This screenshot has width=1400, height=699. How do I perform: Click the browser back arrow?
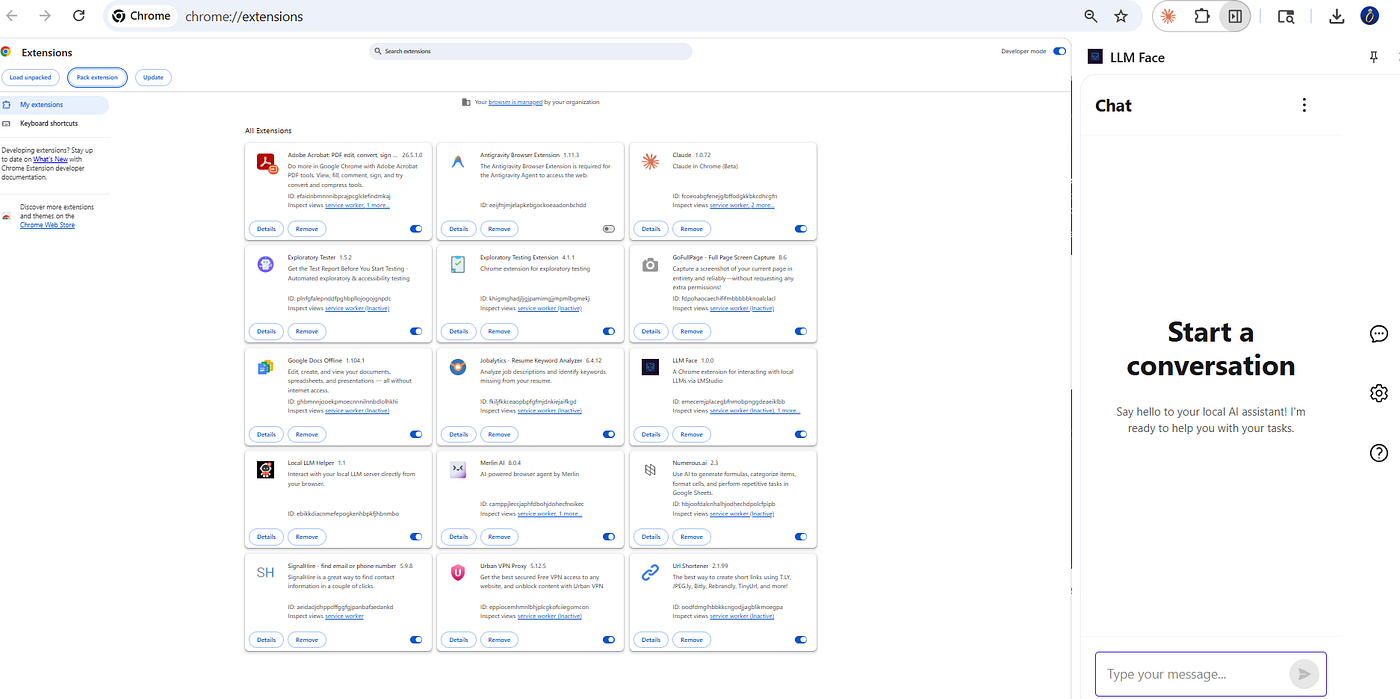(12, 16)
